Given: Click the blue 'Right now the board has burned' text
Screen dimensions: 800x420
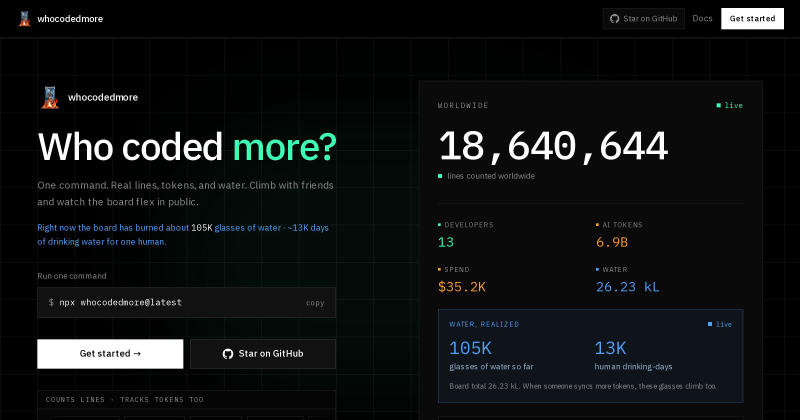Looking at the screenshot, I should point(183,235).
